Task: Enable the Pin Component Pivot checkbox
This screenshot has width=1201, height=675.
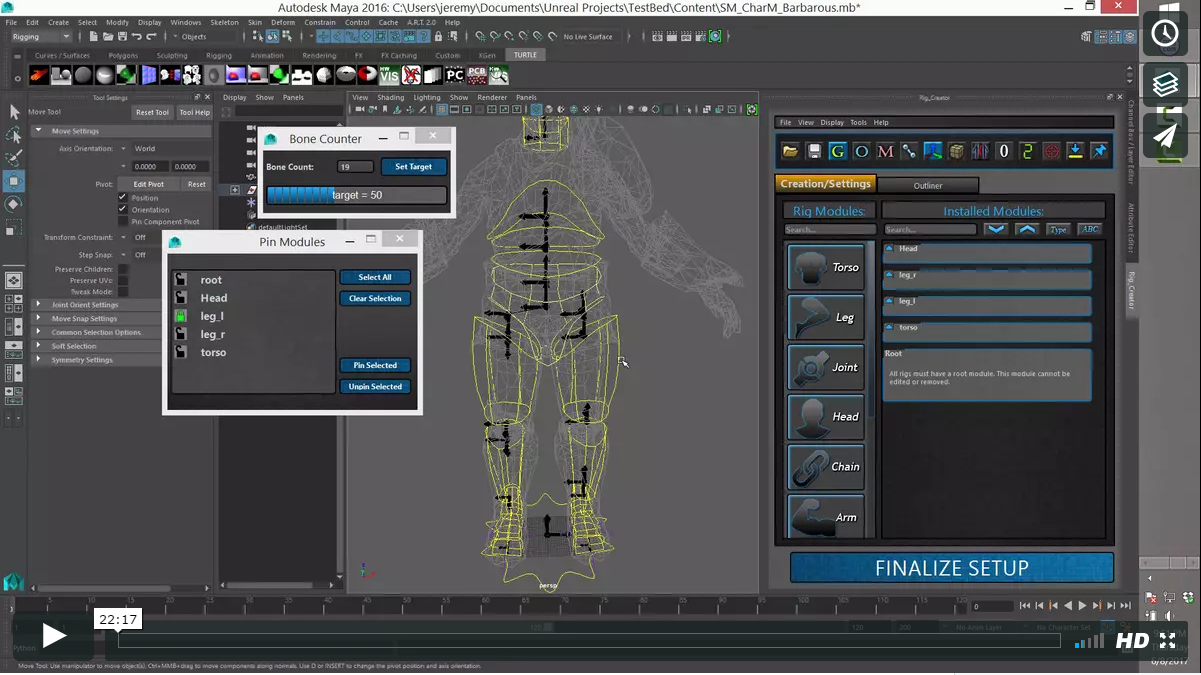Action: coord(123,222)
